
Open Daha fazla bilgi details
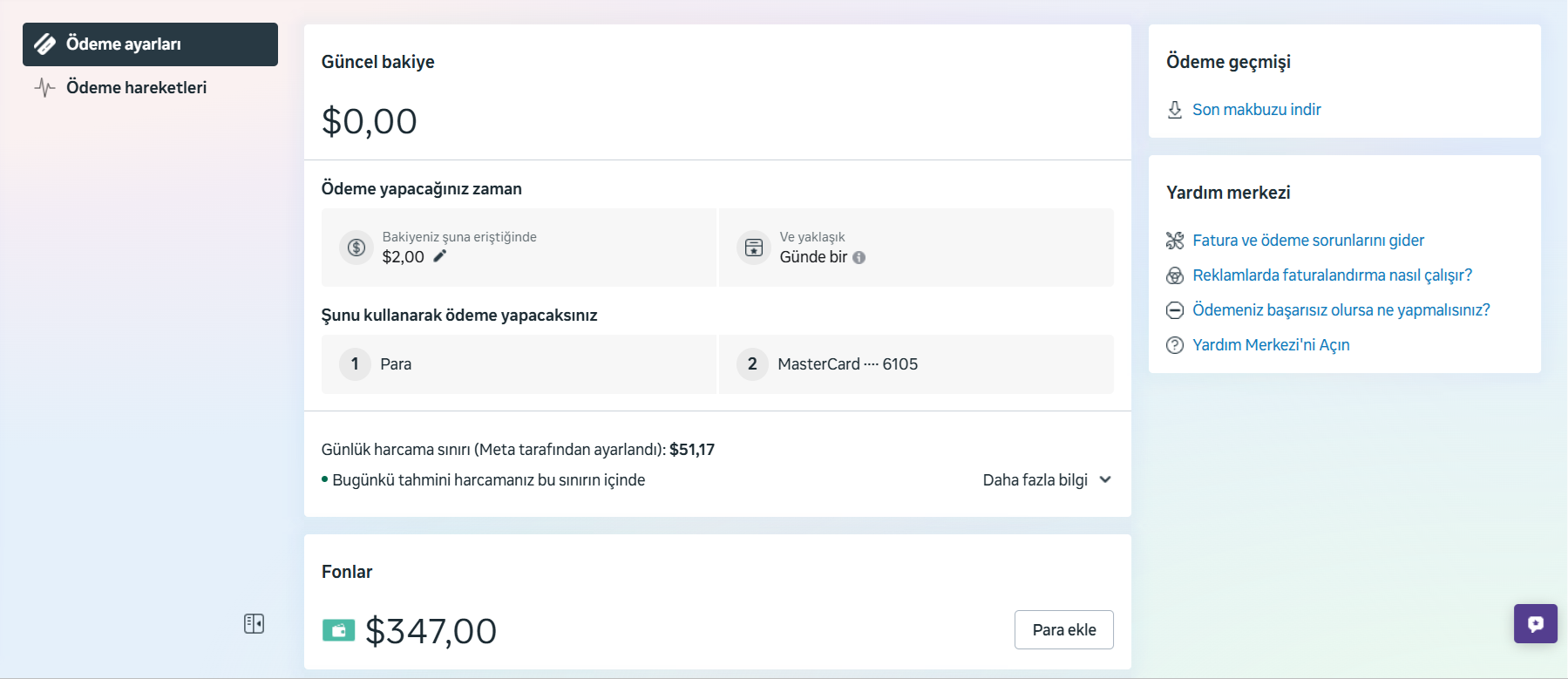pos(1035,480)
